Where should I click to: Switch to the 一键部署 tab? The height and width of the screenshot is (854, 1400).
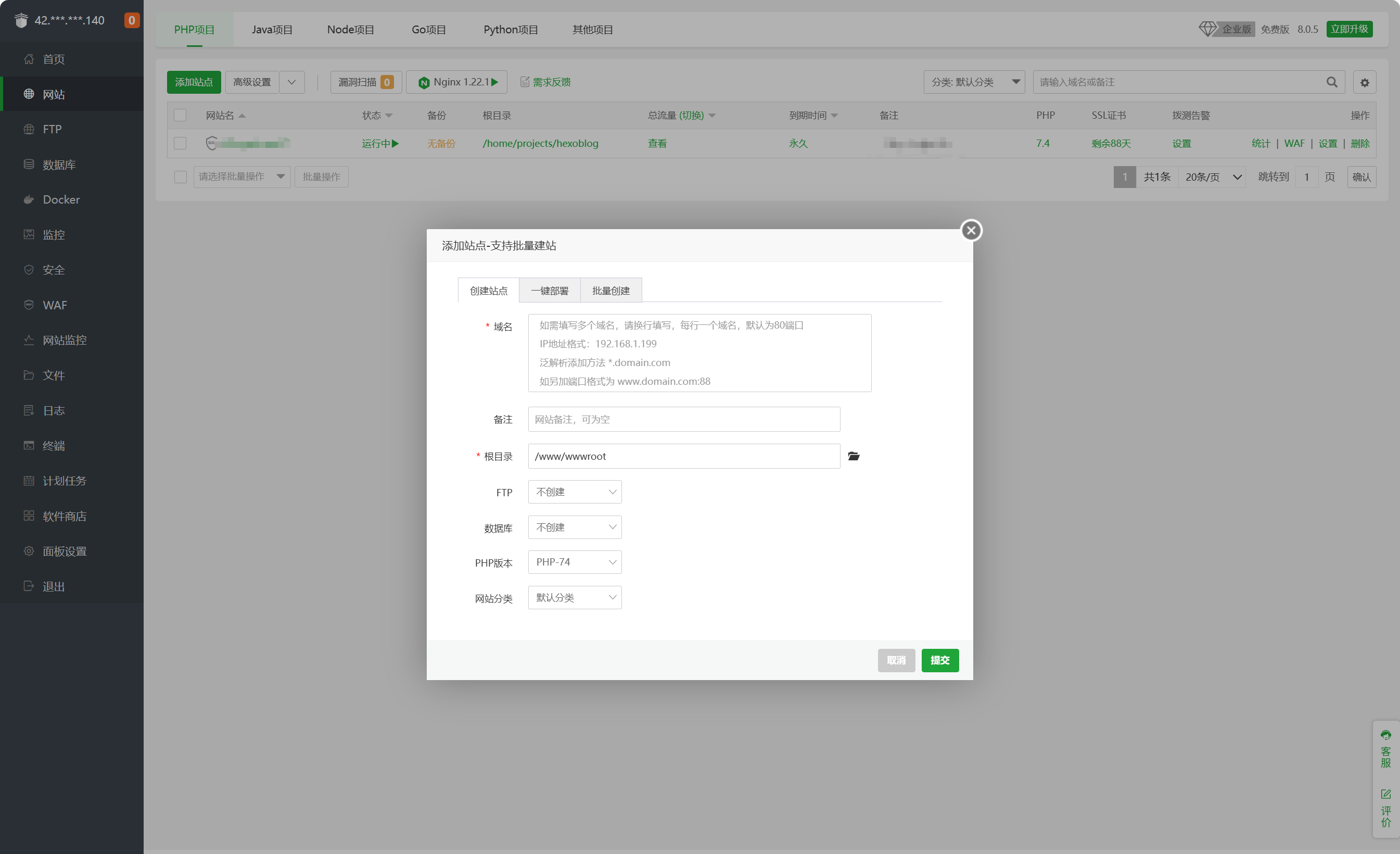pyautogui.click(x=550, y=291)
